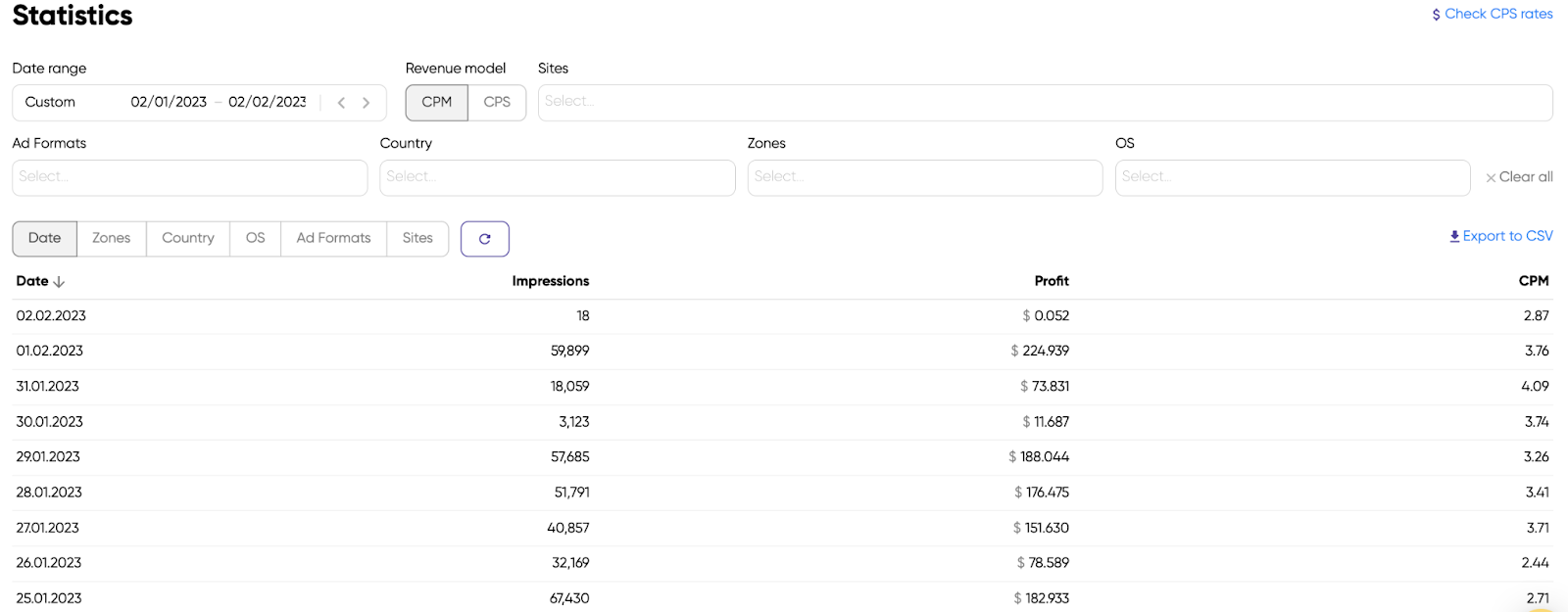
Task: Open the OS filter dropdown
Action: pyautogui.click(x=1292, y=177)
